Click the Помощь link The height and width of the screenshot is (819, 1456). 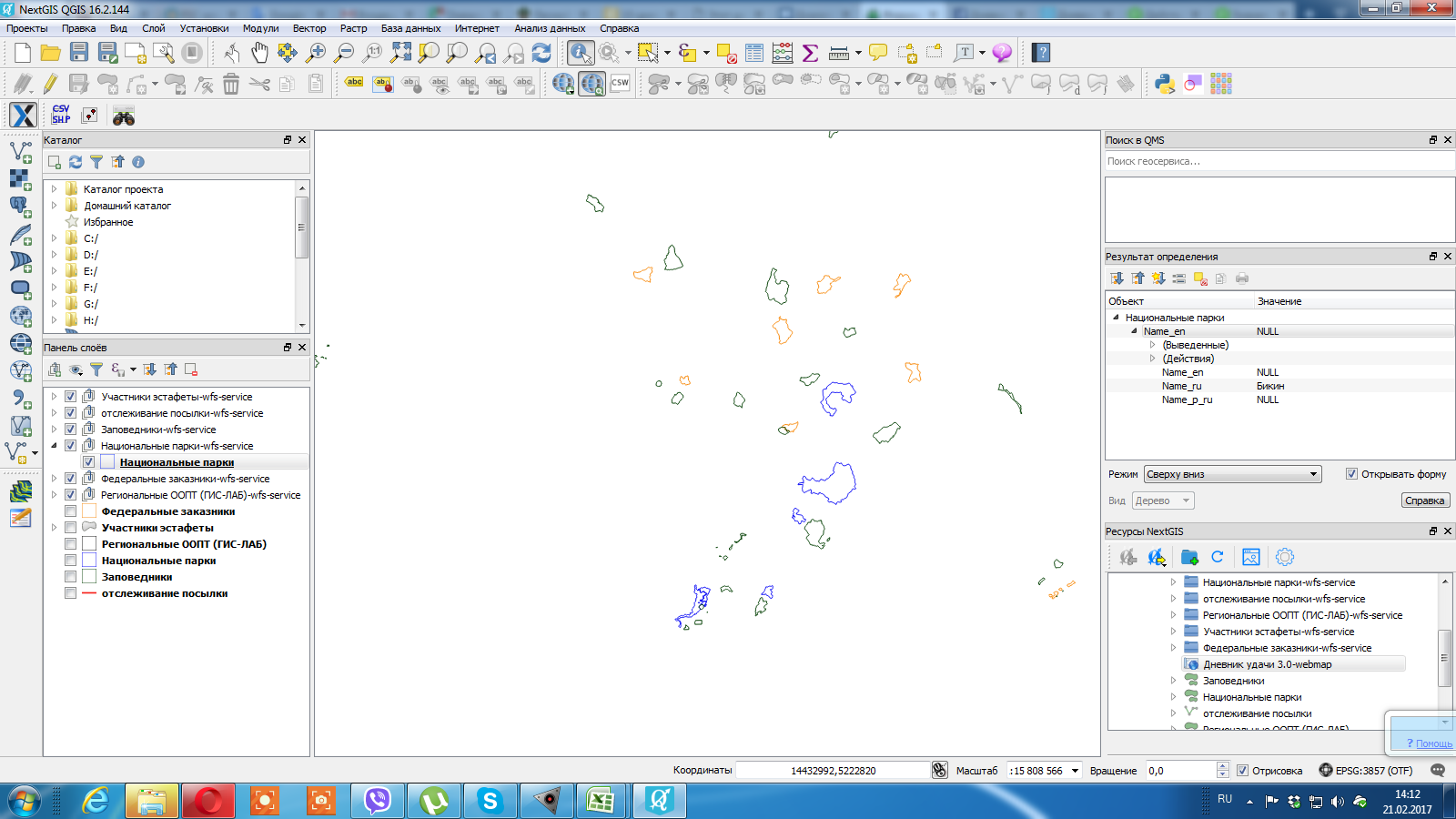point(1434,743)
